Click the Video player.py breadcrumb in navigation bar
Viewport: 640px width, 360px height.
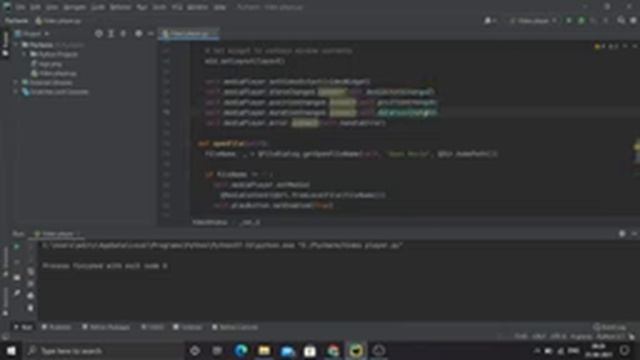58,20
